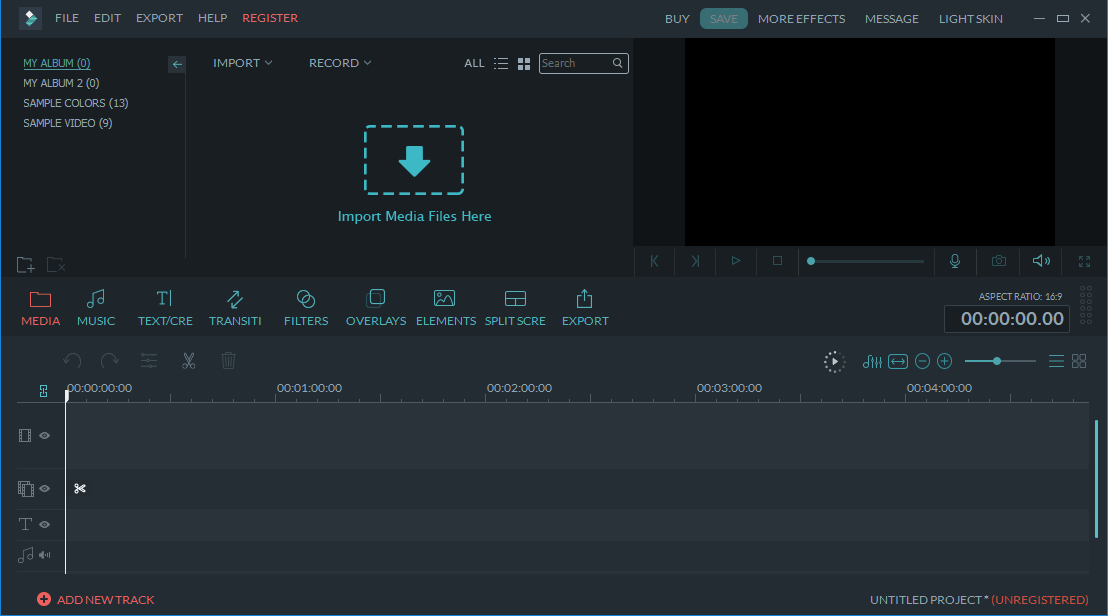The height and width of the screenshot is (616, 1108).
Task: Open the FILTERS tab
Action: coord(306,308)
